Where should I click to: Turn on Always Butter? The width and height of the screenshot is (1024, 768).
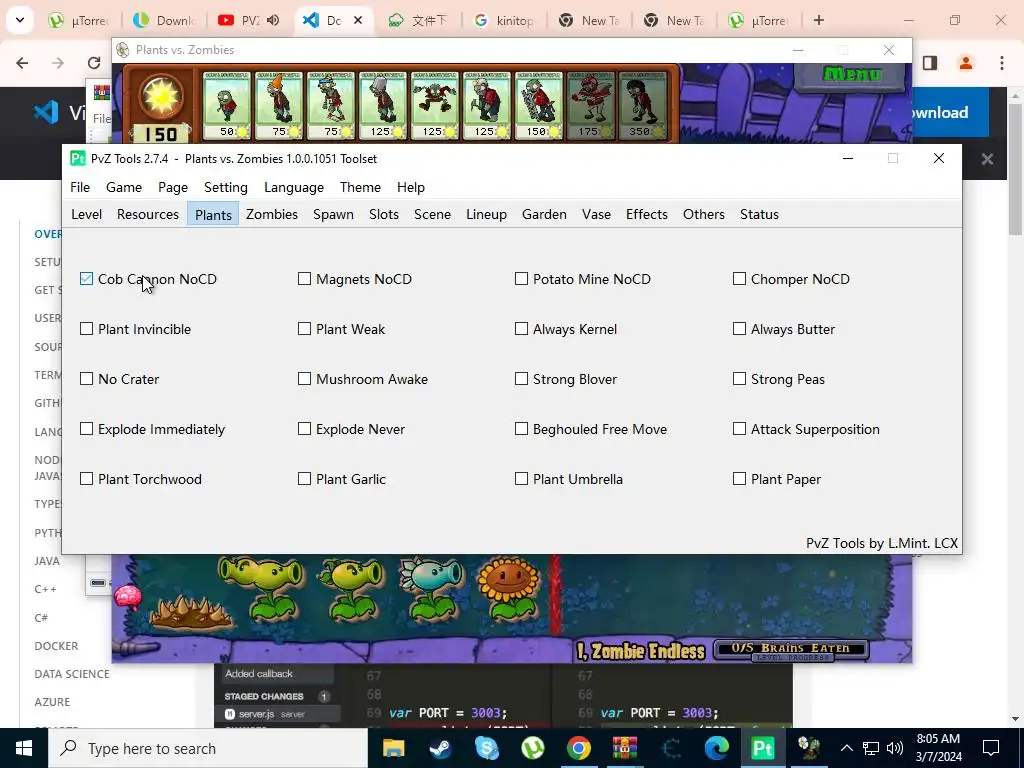[x=739, y=329]
